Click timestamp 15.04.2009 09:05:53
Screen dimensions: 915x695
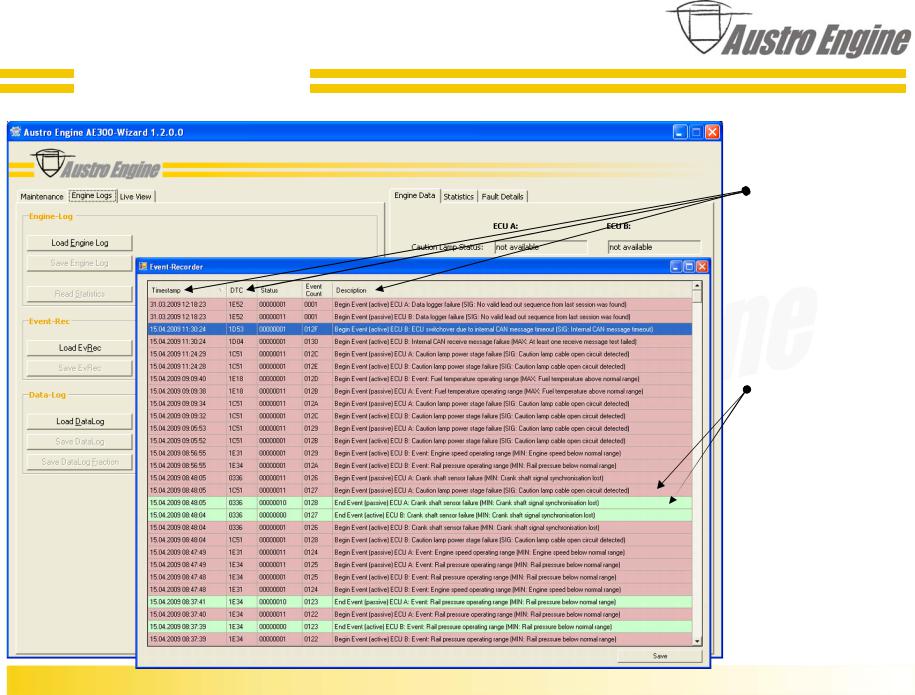coord(177,428)
